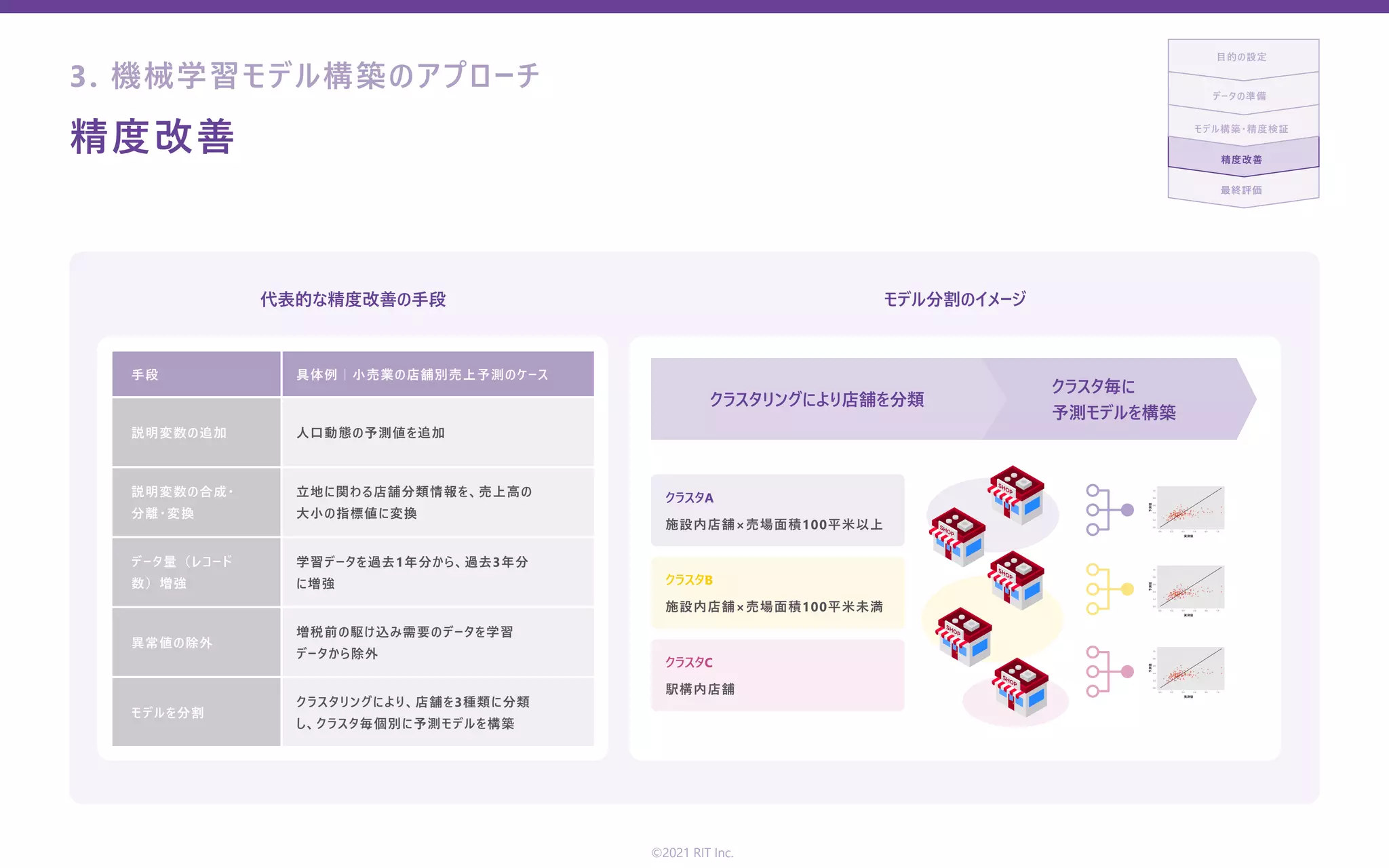Click the モデル分割のイメージ heading
The image size is (1389, 868).
(x=955, y=299)
